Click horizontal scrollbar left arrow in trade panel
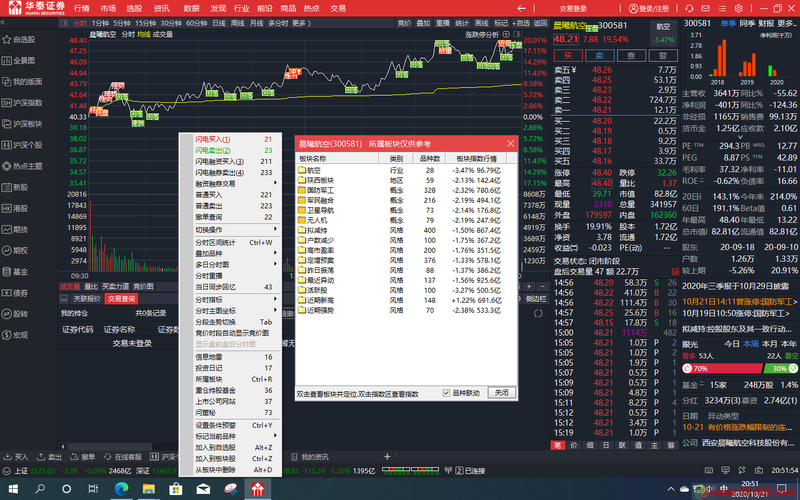Image resolution: width=800 pixels, height=500 pixels. [x=63, y=446]
